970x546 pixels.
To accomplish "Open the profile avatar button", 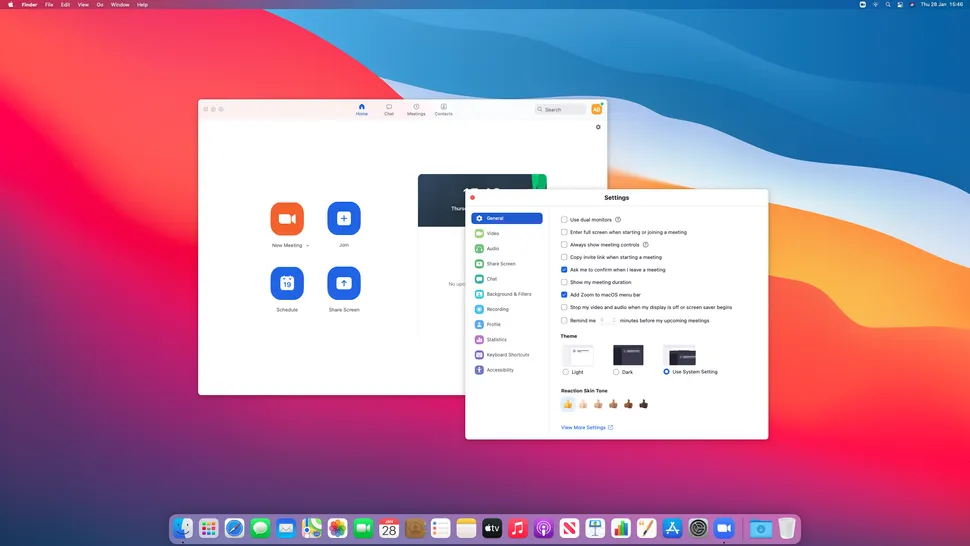I will [597, 109].
